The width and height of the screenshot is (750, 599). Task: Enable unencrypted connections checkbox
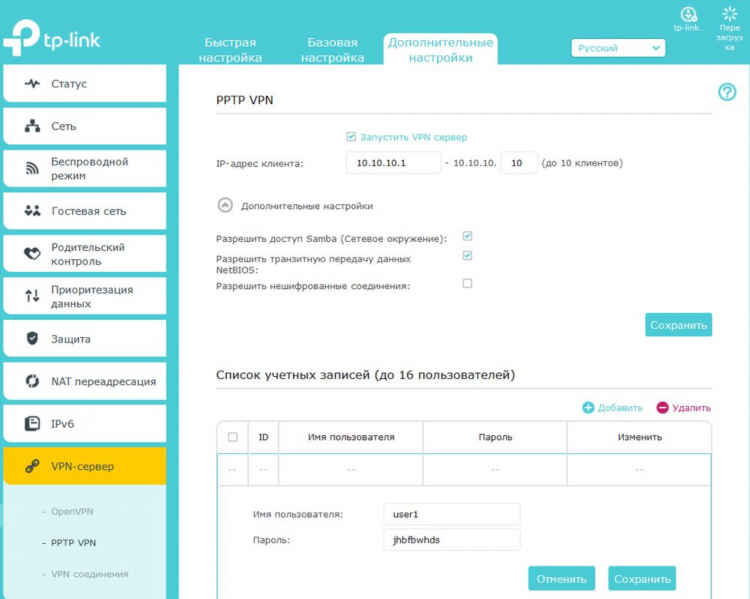(x=467, y=283)
